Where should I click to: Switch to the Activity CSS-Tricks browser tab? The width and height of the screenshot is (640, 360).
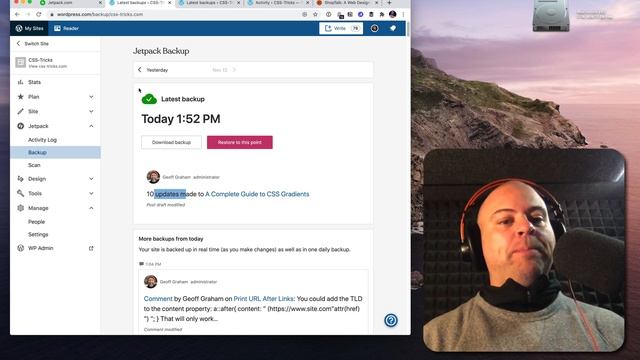[x=278, y=3]
